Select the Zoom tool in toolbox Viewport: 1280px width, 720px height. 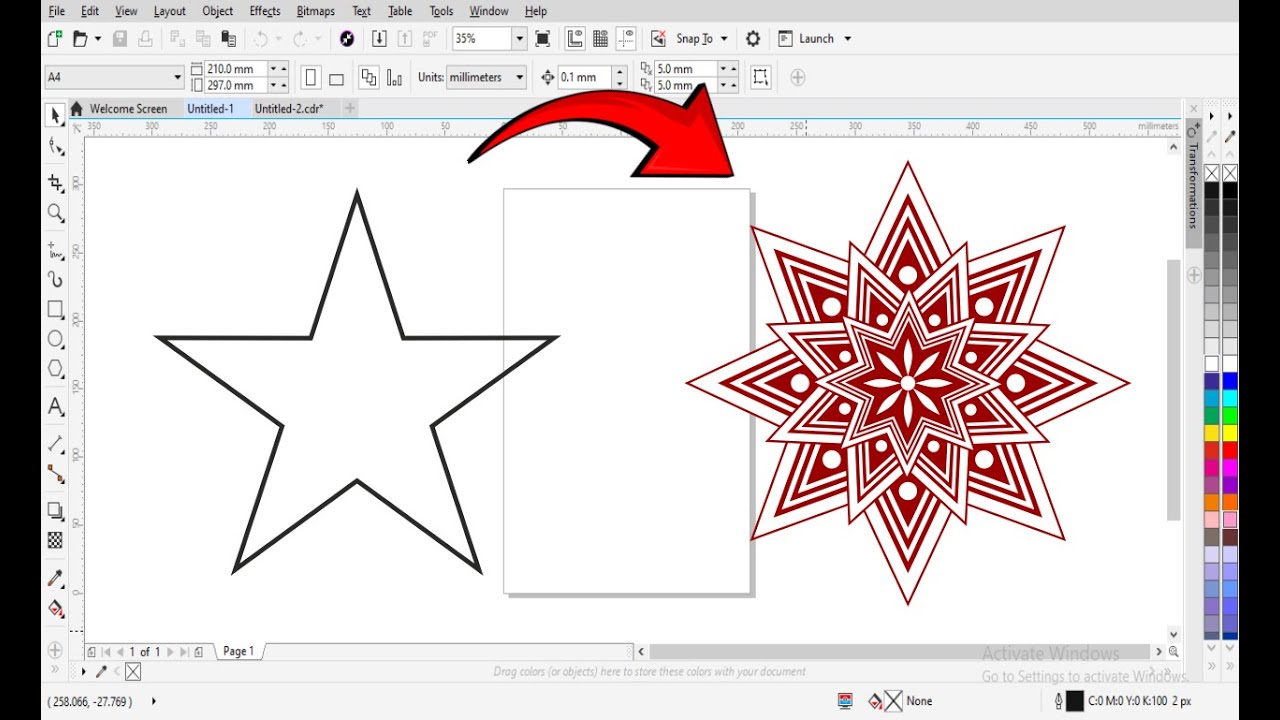[x=56, y=213]
